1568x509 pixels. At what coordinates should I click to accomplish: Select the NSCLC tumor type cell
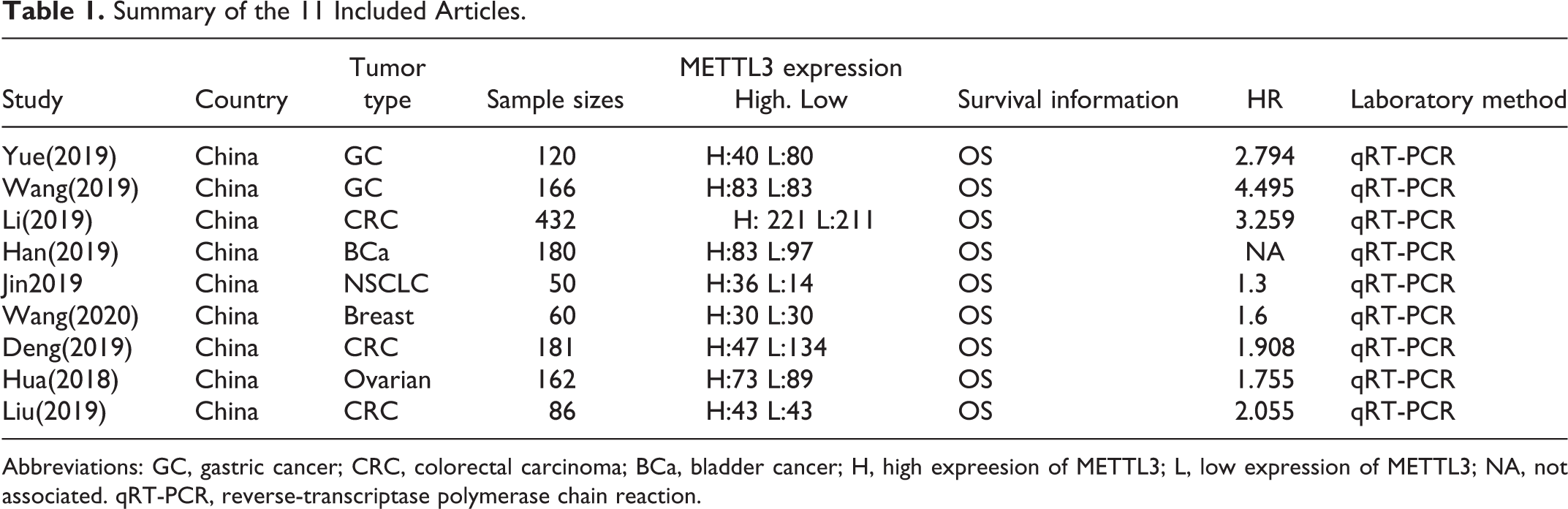click(x=386, y=284)
